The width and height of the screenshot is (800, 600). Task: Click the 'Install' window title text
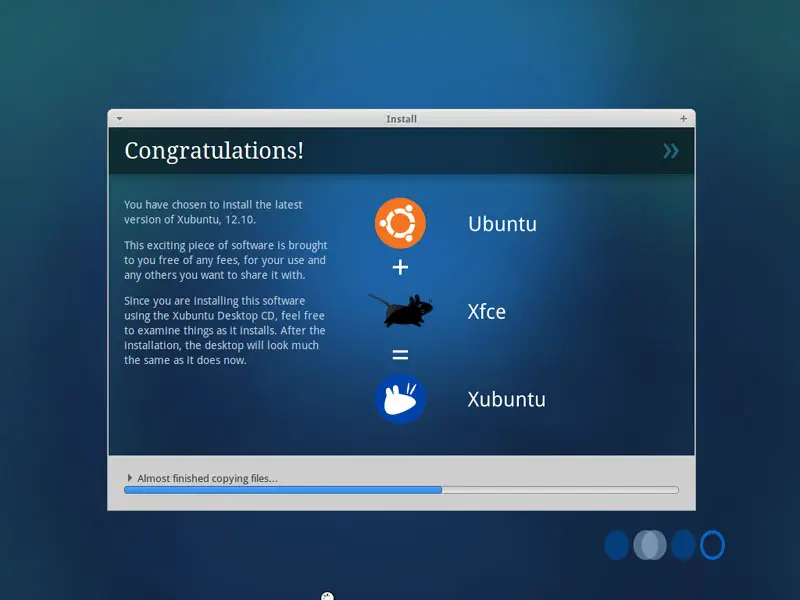click(402, 119)
